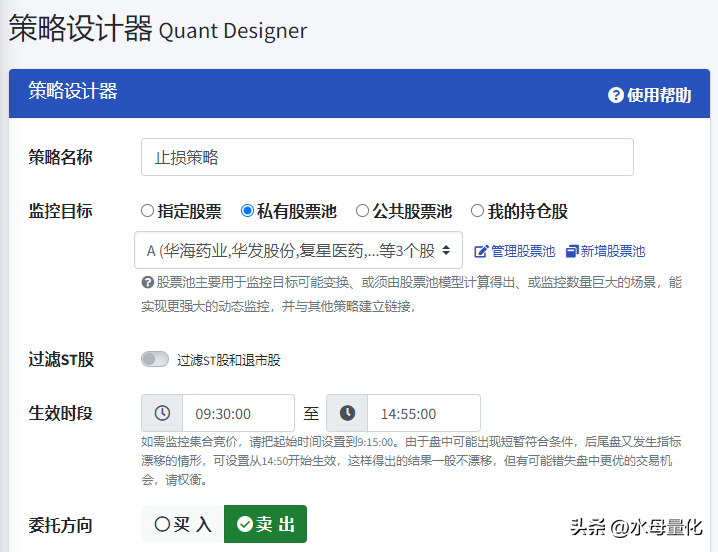Click the checkmark icon on the 卖出 button
This screenshot has height=552, width=718.
244,524
